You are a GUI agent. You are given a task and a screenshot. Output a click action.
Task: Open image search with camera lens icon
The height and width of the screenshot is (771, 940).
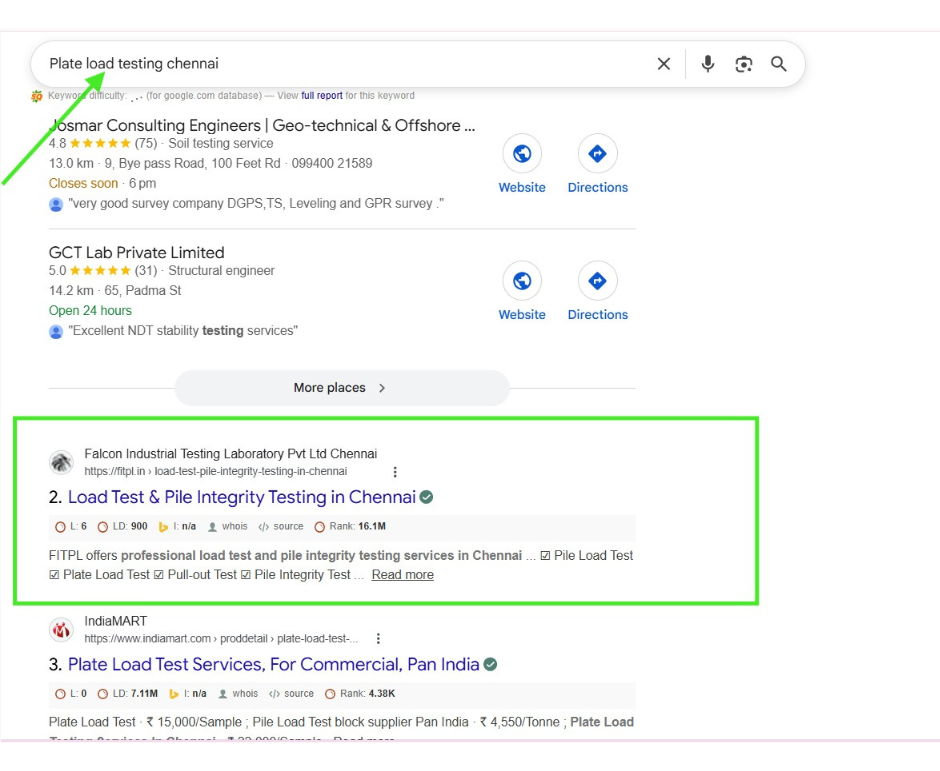click(x=743, y=64)
